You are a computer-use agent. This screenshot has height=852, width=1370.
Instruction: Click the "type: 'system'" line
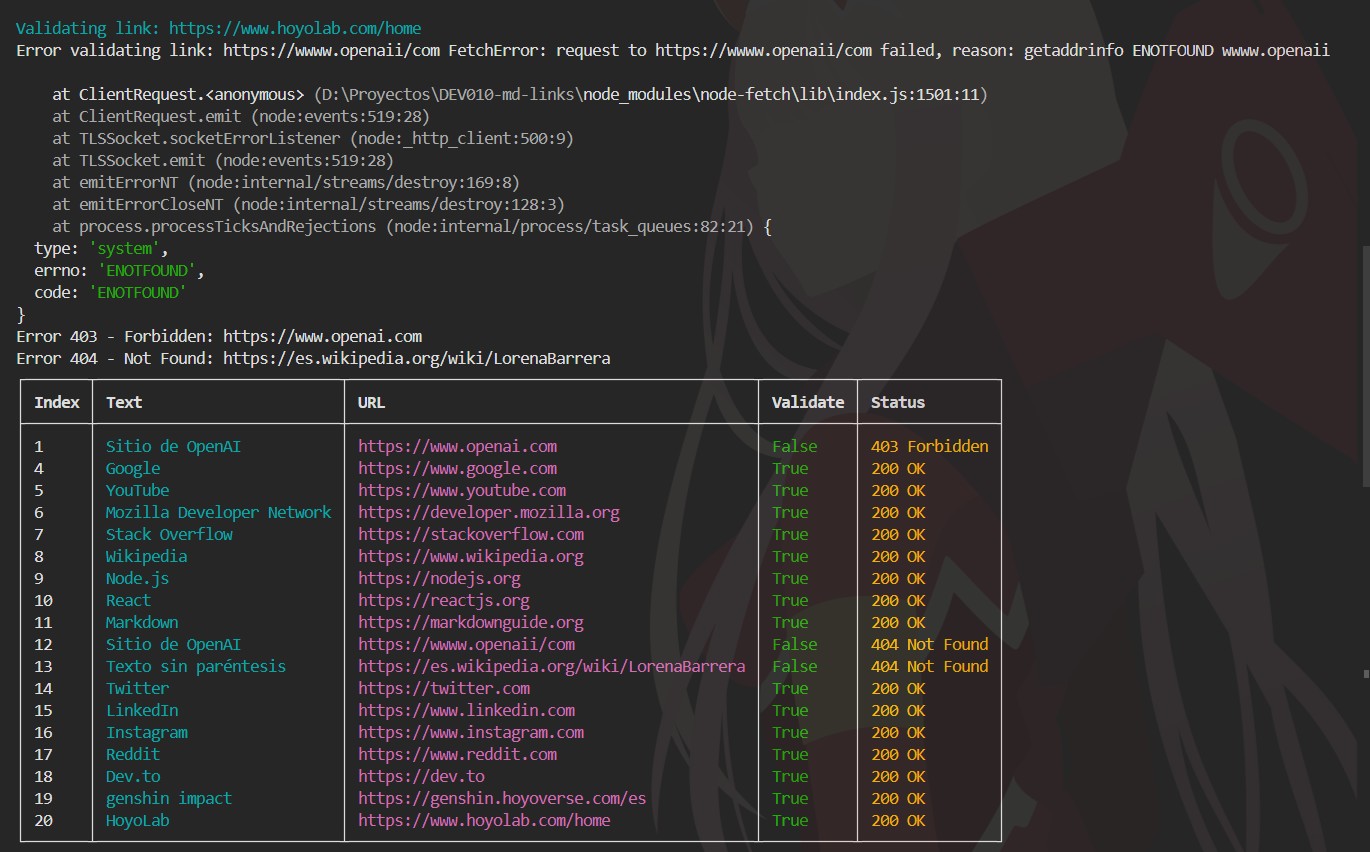coord(102,248)
